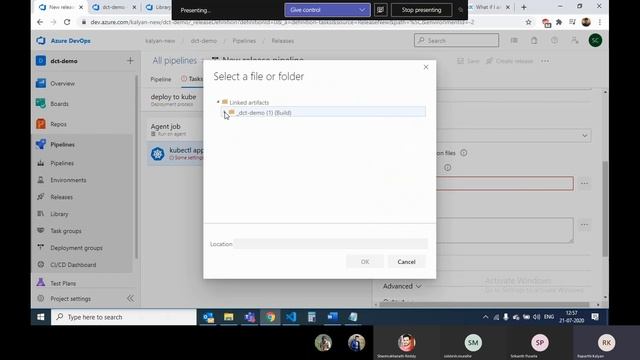
Task: Click the All pipelines breadcrumb
Action: click(x=174, y=61)
